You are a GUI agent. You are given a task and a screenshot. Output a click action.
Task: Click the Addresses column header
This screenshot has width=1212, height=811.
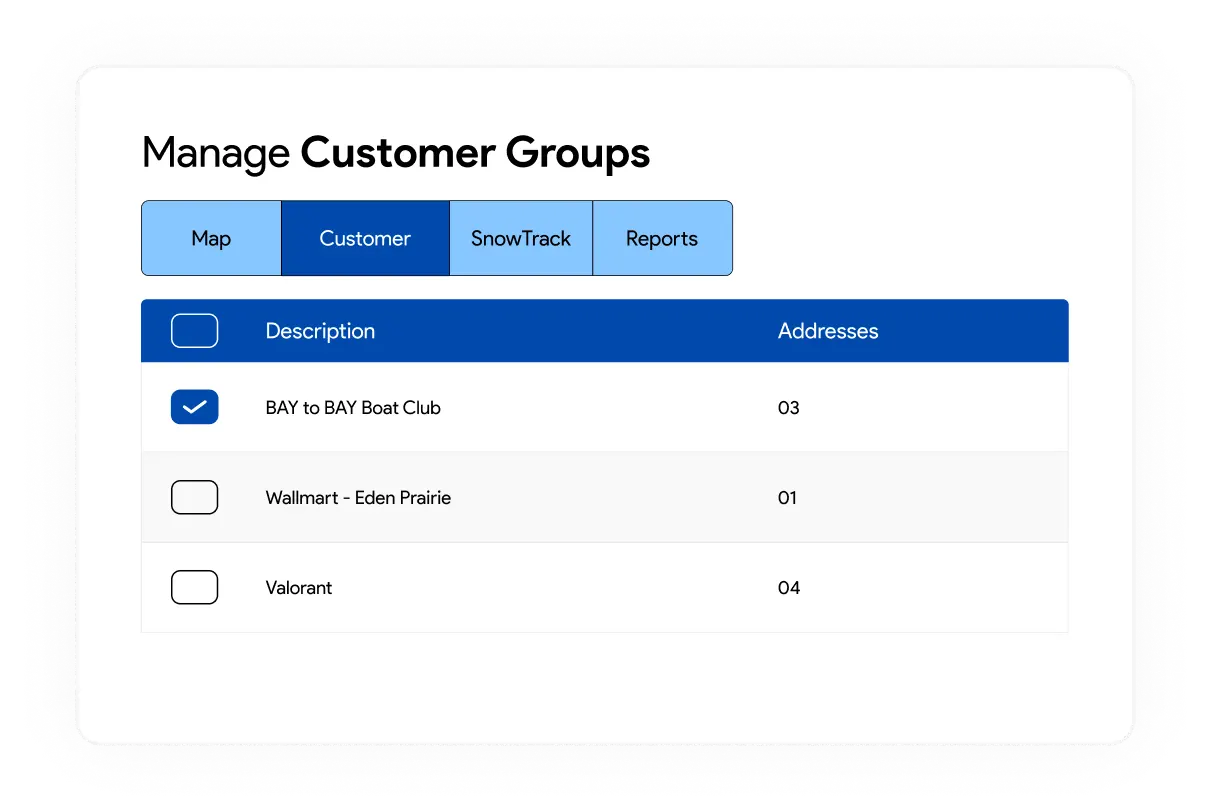click(x=828, y=331)
